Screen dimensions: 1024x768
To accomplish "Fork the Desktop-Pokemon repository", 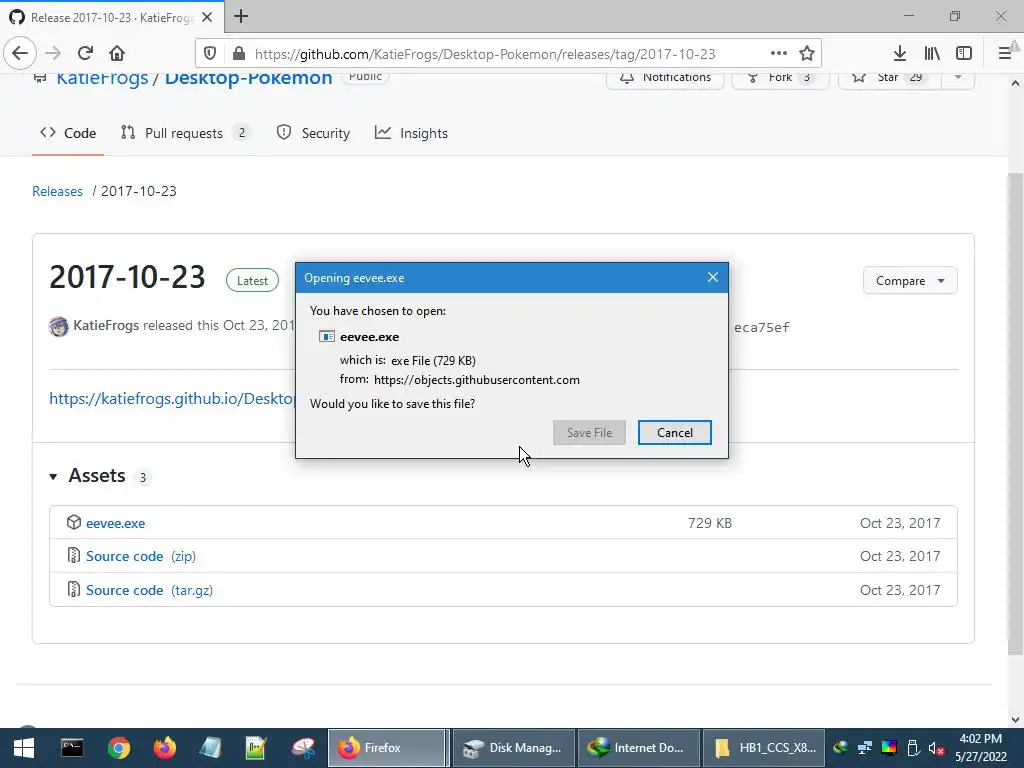I will pos(780,78).
